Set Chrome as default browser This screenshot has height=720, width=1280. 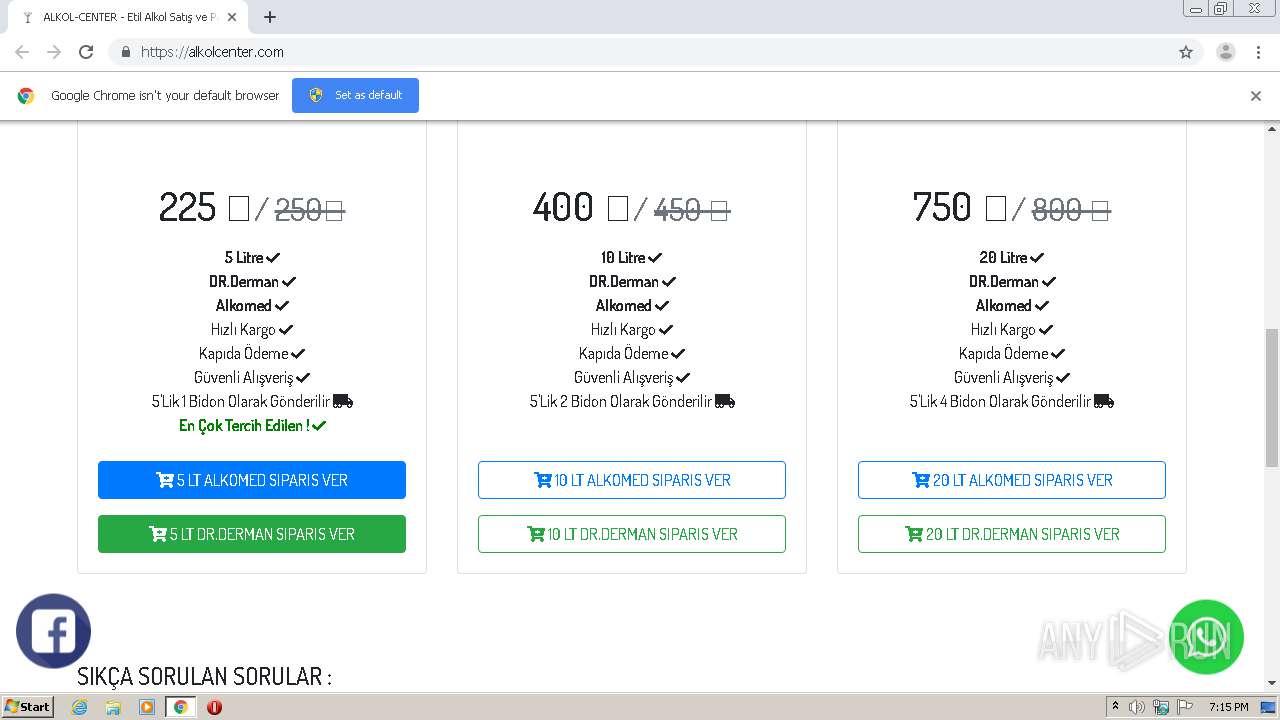click(355, 95)
